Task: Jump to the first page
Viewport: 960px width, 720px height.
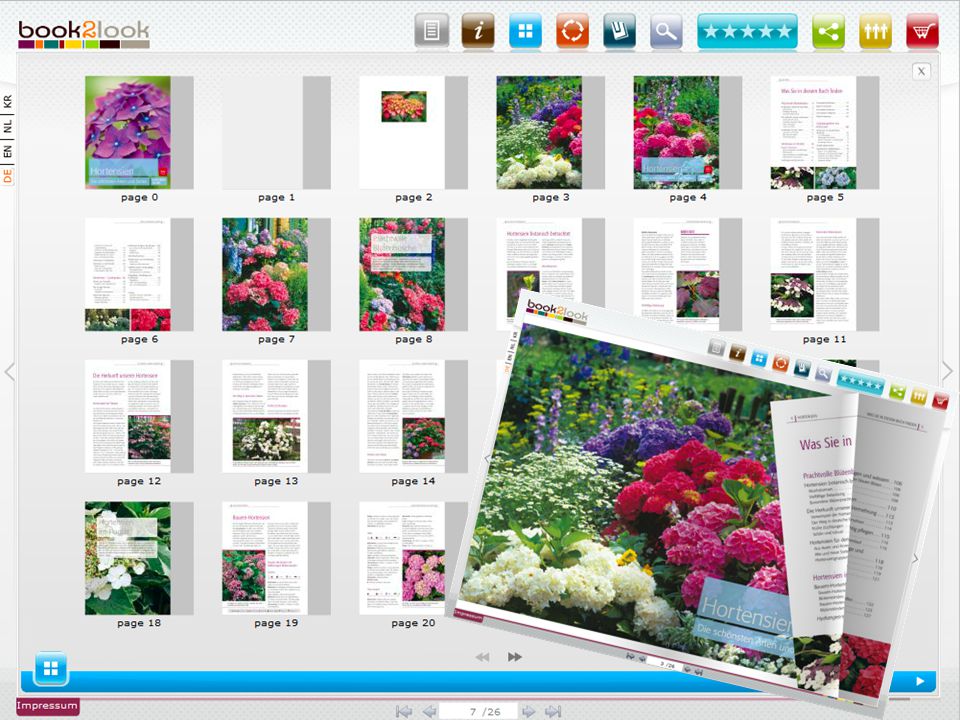Action: [403, 711]
